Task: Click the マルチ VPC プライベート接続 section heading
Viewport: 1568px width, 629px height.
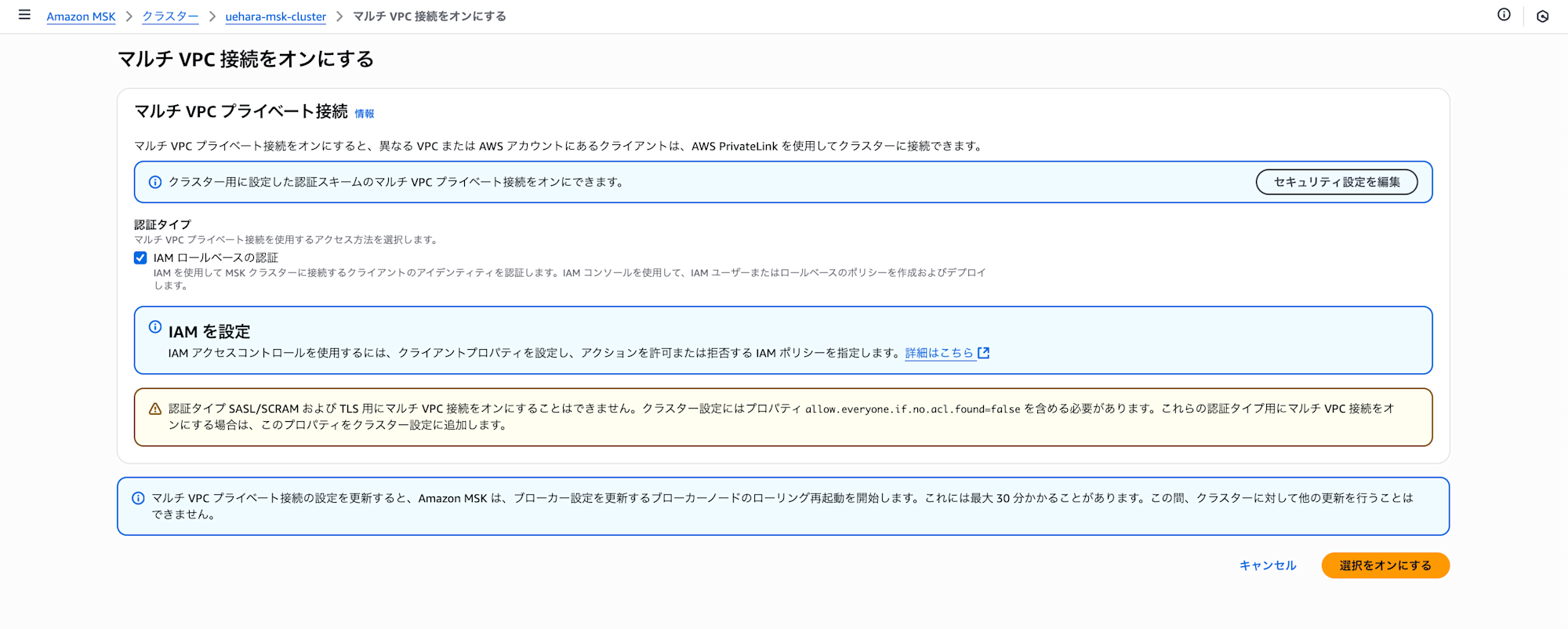Action: point(241,111)
